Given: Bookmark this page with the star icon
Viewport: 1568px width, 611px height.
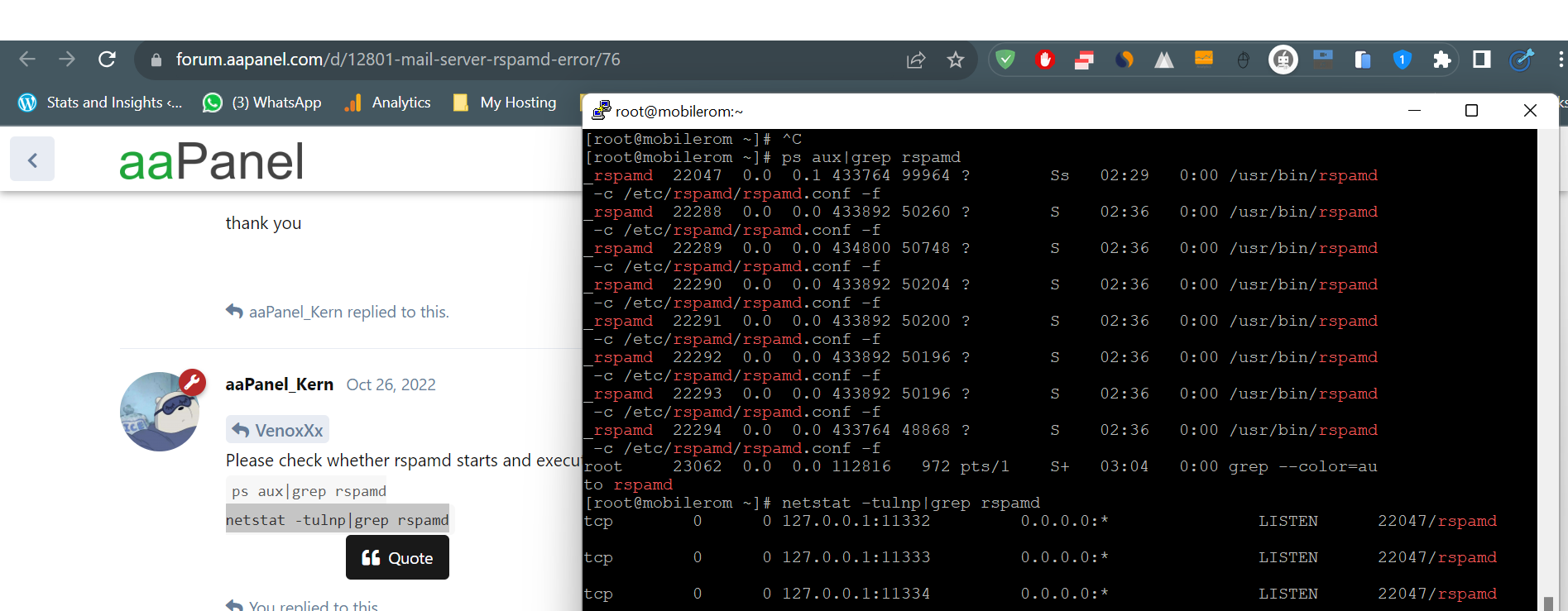Looking at the screenshot, I should tap(956, 60).
